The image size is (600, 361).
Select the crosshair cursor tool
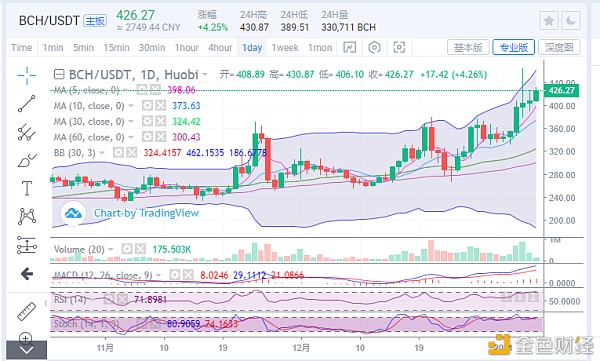coord(27,75)
